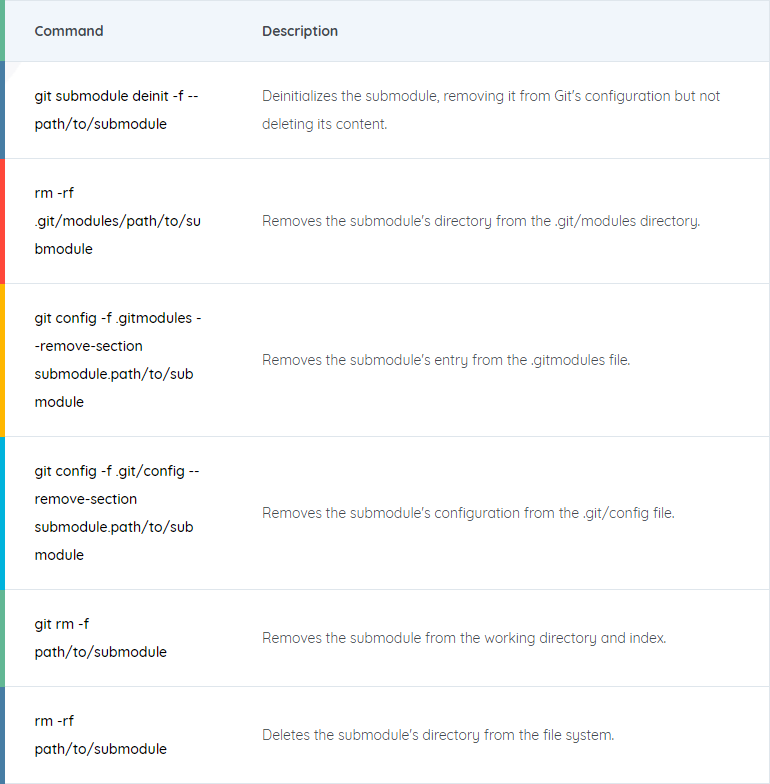The width and height of the screenshot is (770, 784).
Task: Click the green stripe beside git rm row
Action: [x=2, y=638]
